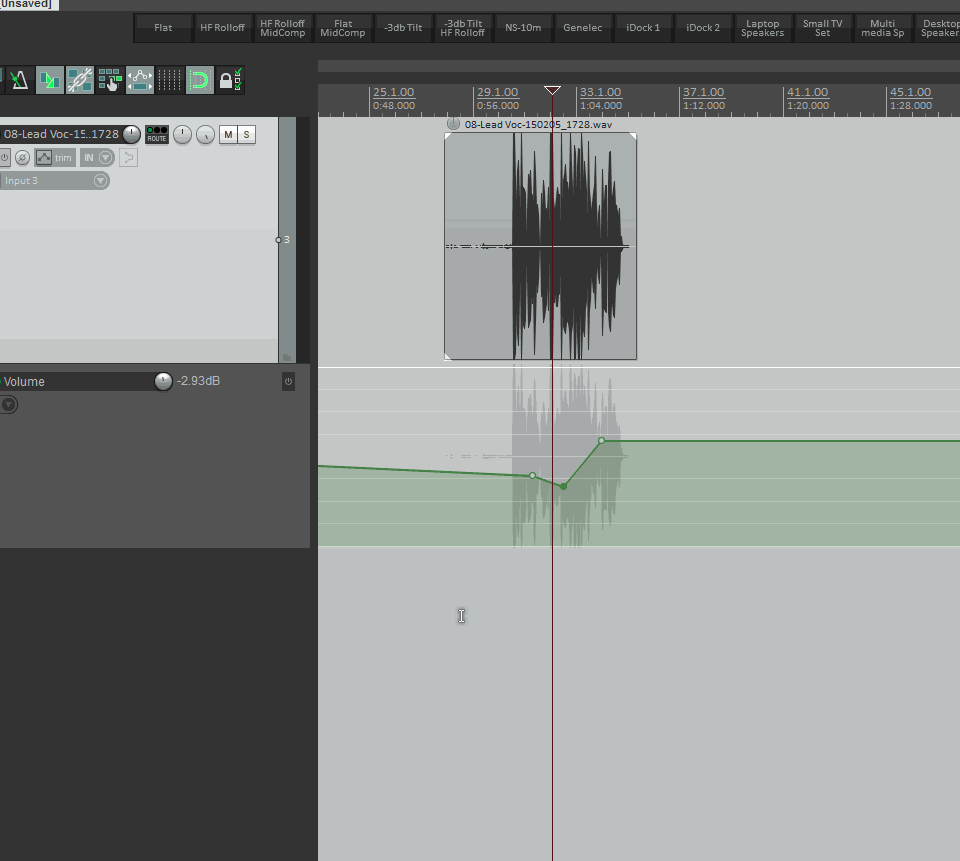The image size is (960, 861).
Task: Click track name field 08-Lead Voc-15..1728
Action: (61, 134)
